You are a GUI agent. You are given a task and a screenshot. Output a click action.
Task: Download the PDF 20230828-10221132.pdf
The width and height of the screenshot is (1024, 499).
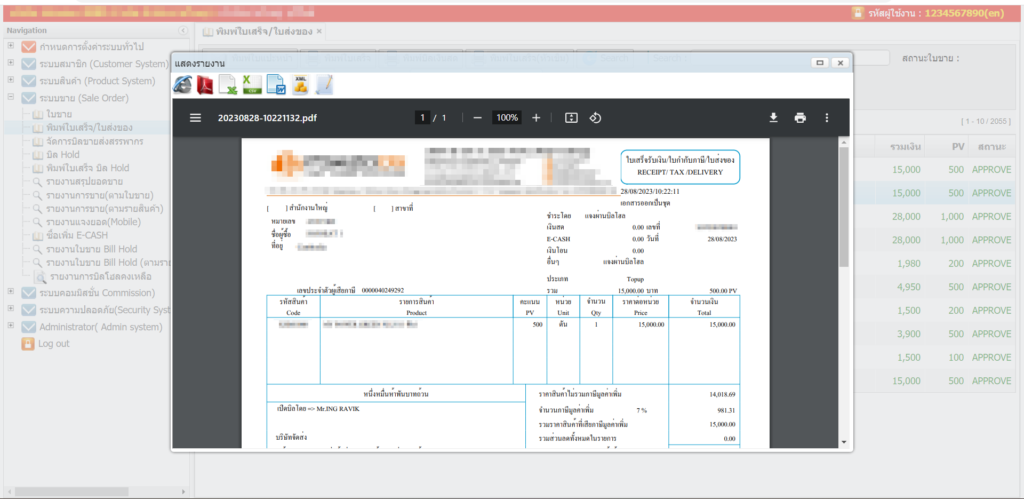(x=773, y=117)
